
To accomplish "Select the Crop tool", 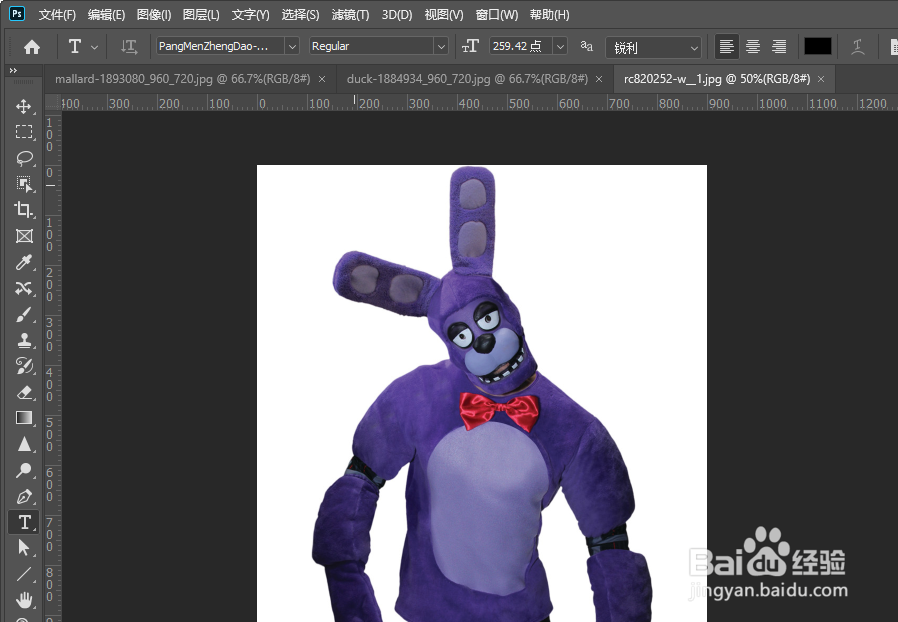I will (x=23, y=210).
